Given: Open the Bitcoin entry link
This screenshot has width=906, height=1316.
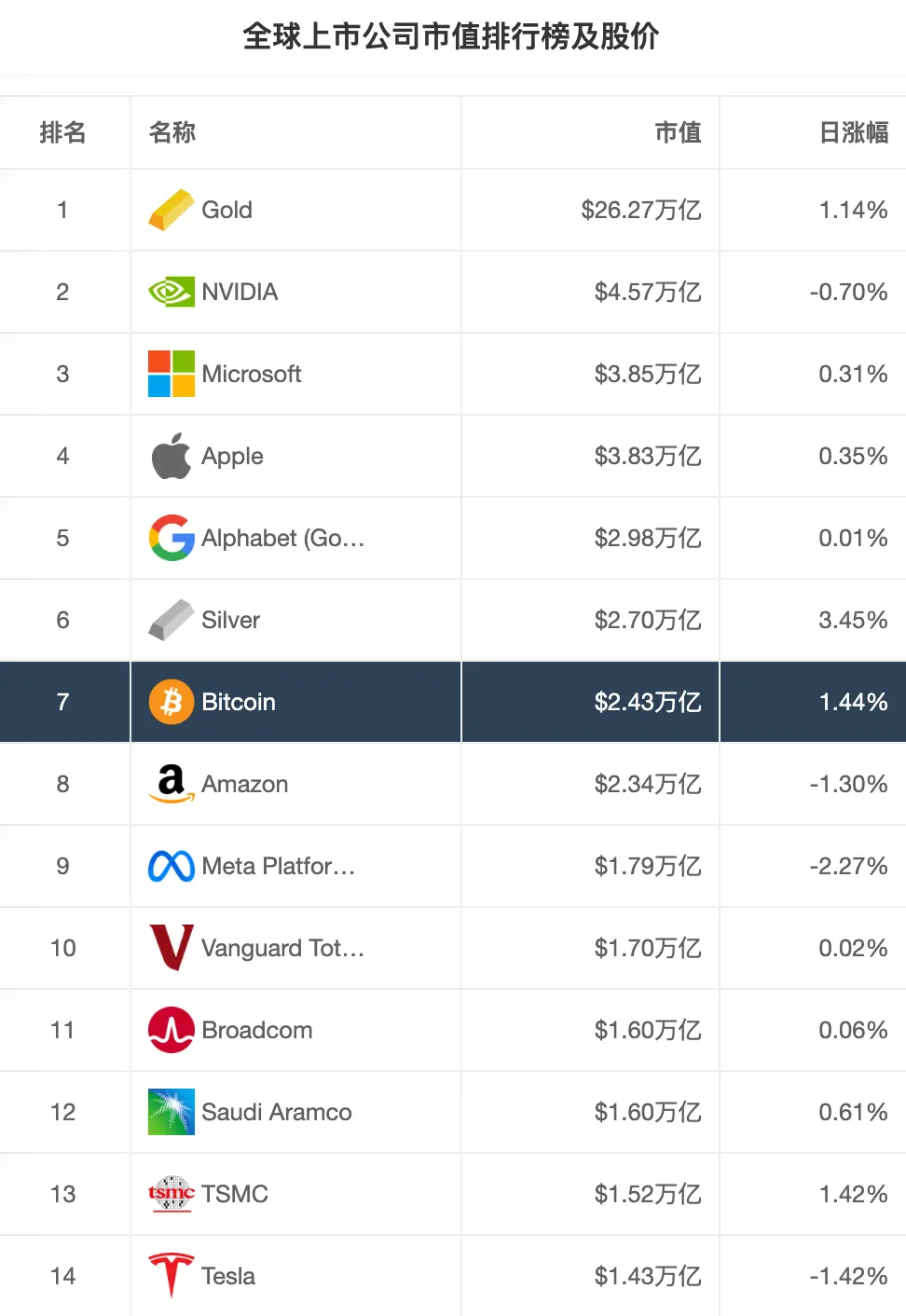Looking at the screenshot, I should tap(238, 702).
